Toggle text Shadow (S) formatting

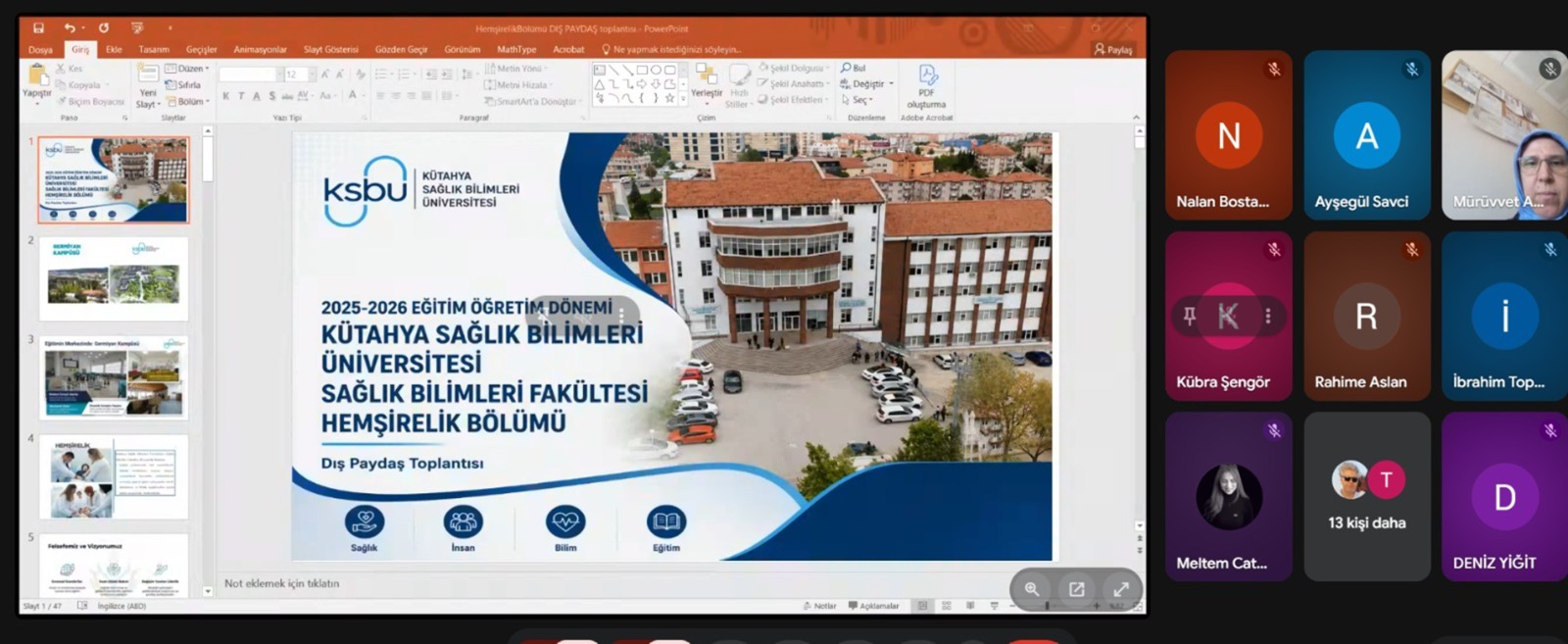[272, 96]
